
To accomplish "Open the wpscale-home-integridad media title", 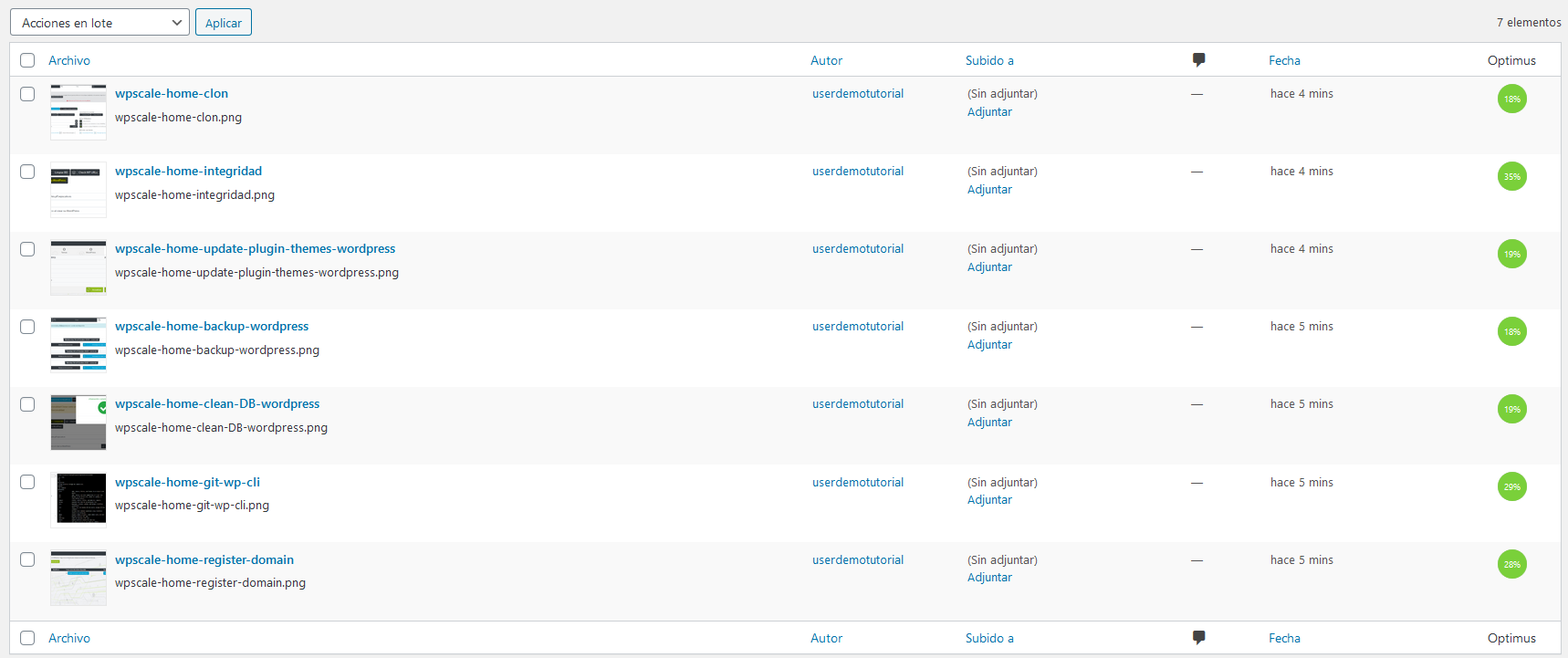I will (188, 171).
